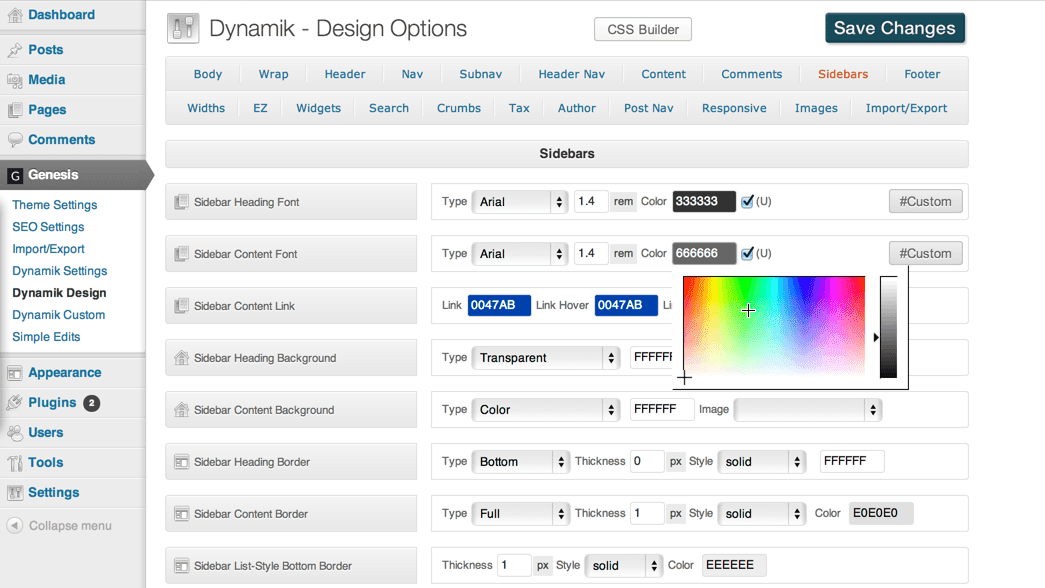This screenshot has width=1045, height=588.
Task: Click the Media icon in sidebar
Action: 15,80
